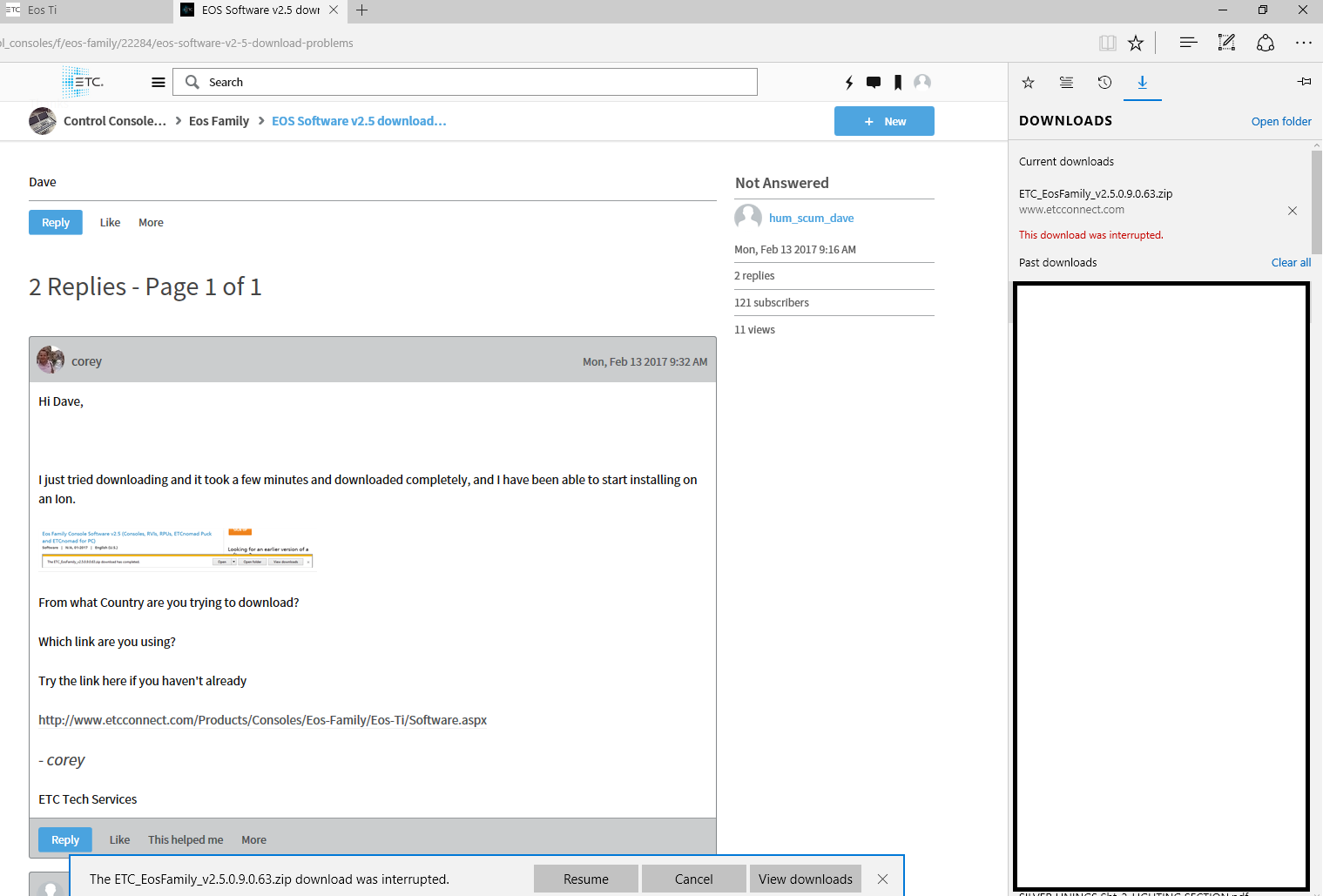Cancel the interrupted download
The height and width of the screenshot is (896, 1323).
pyautogui.click(x=694, y=879)
